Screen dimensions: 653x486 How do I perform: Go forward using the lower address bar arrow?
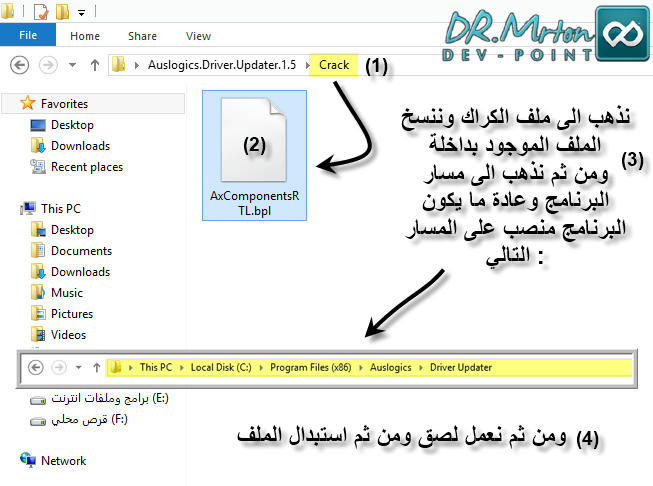pyautogui.click(x=59, y=367)
